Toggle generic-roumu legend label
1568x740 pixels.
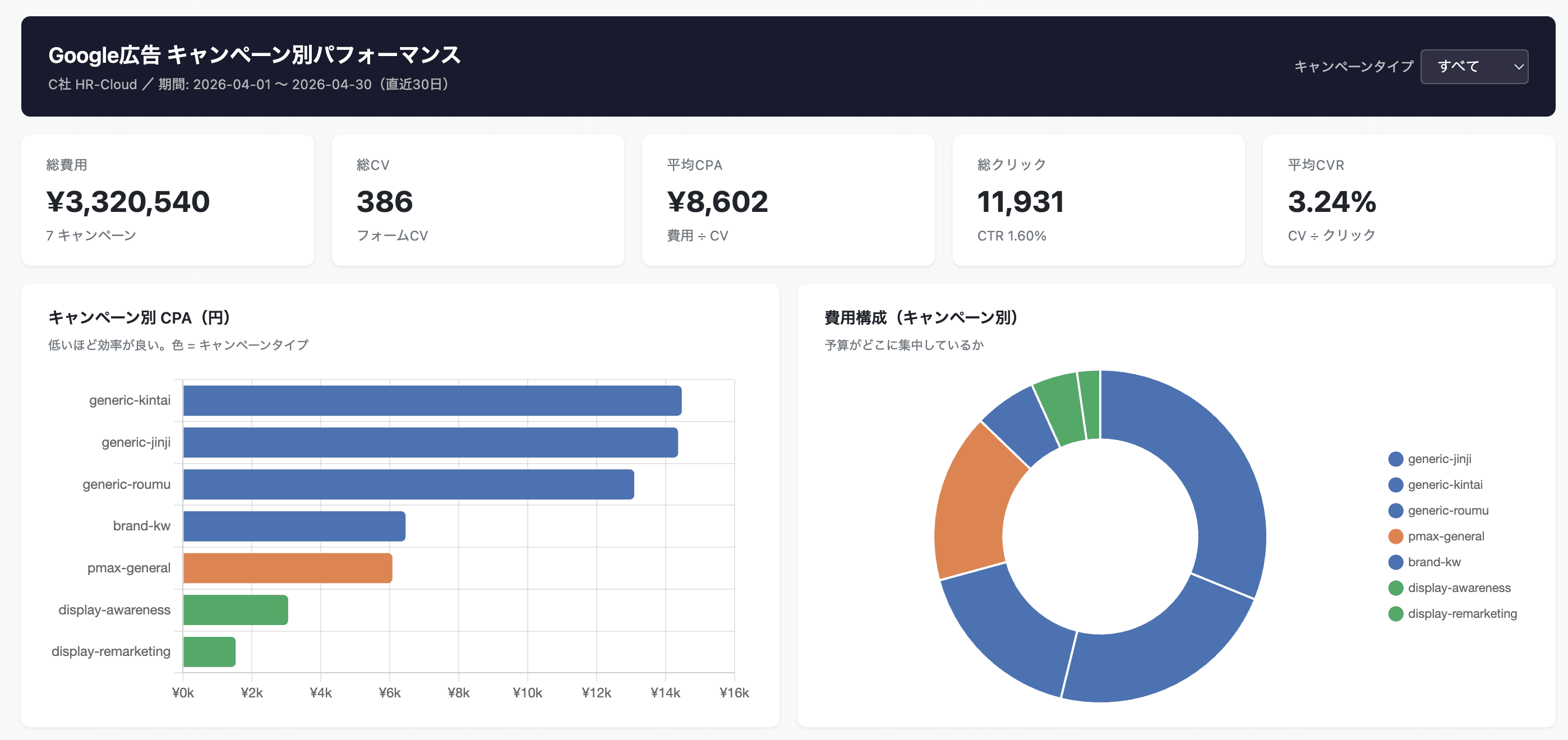pyautogui.click(x=1448, y=511)
